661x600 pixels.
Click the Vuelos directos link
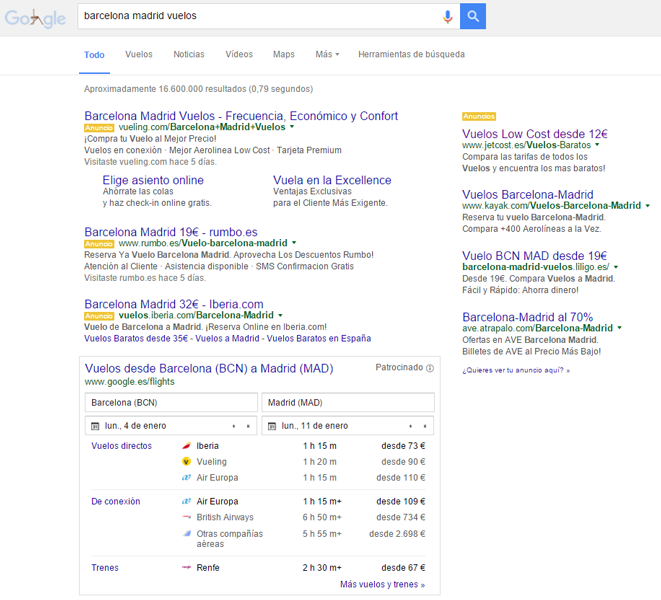click(x=121, y=446)
